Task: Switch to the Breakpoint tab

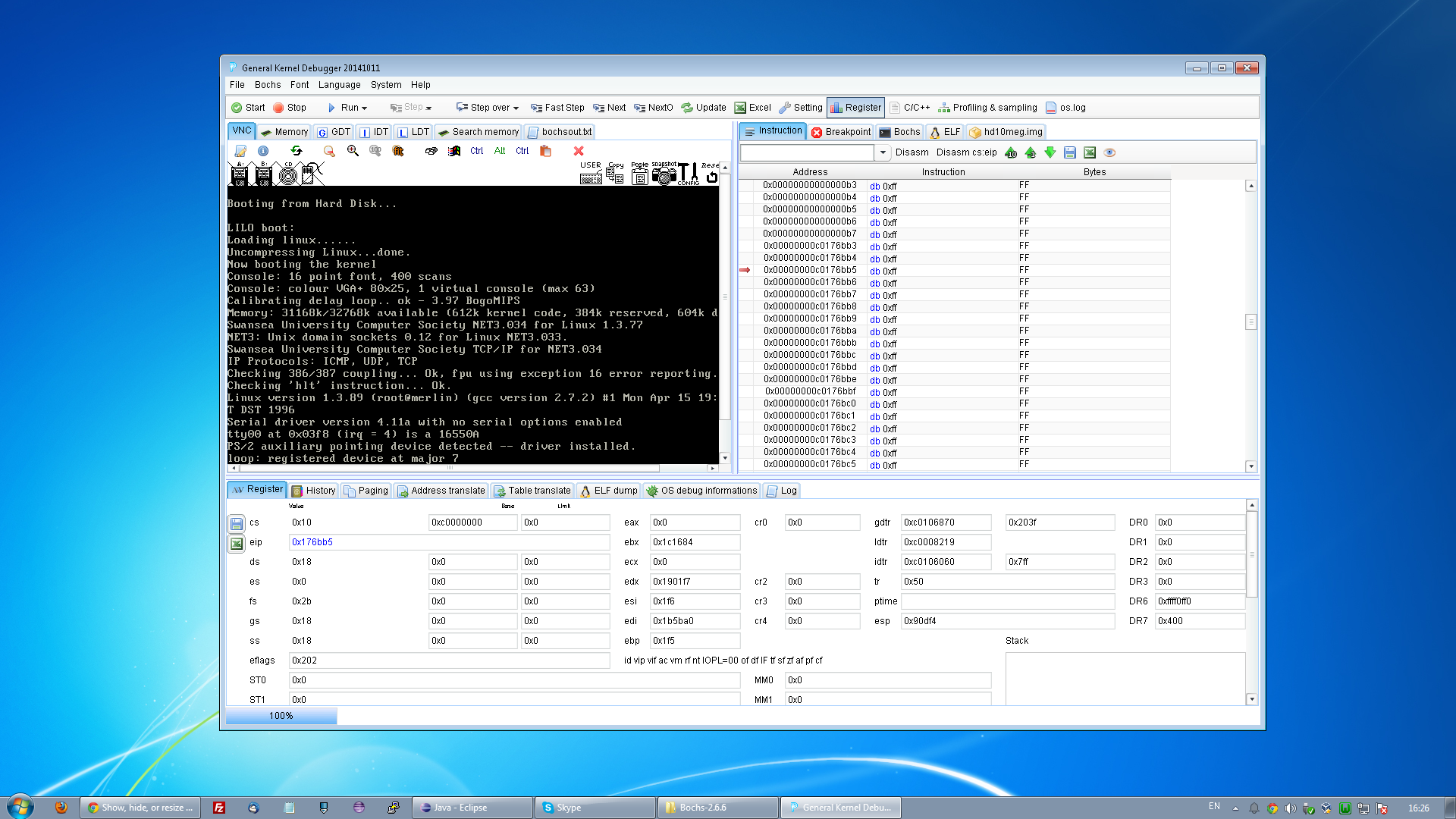Action: tap(841, 132)
